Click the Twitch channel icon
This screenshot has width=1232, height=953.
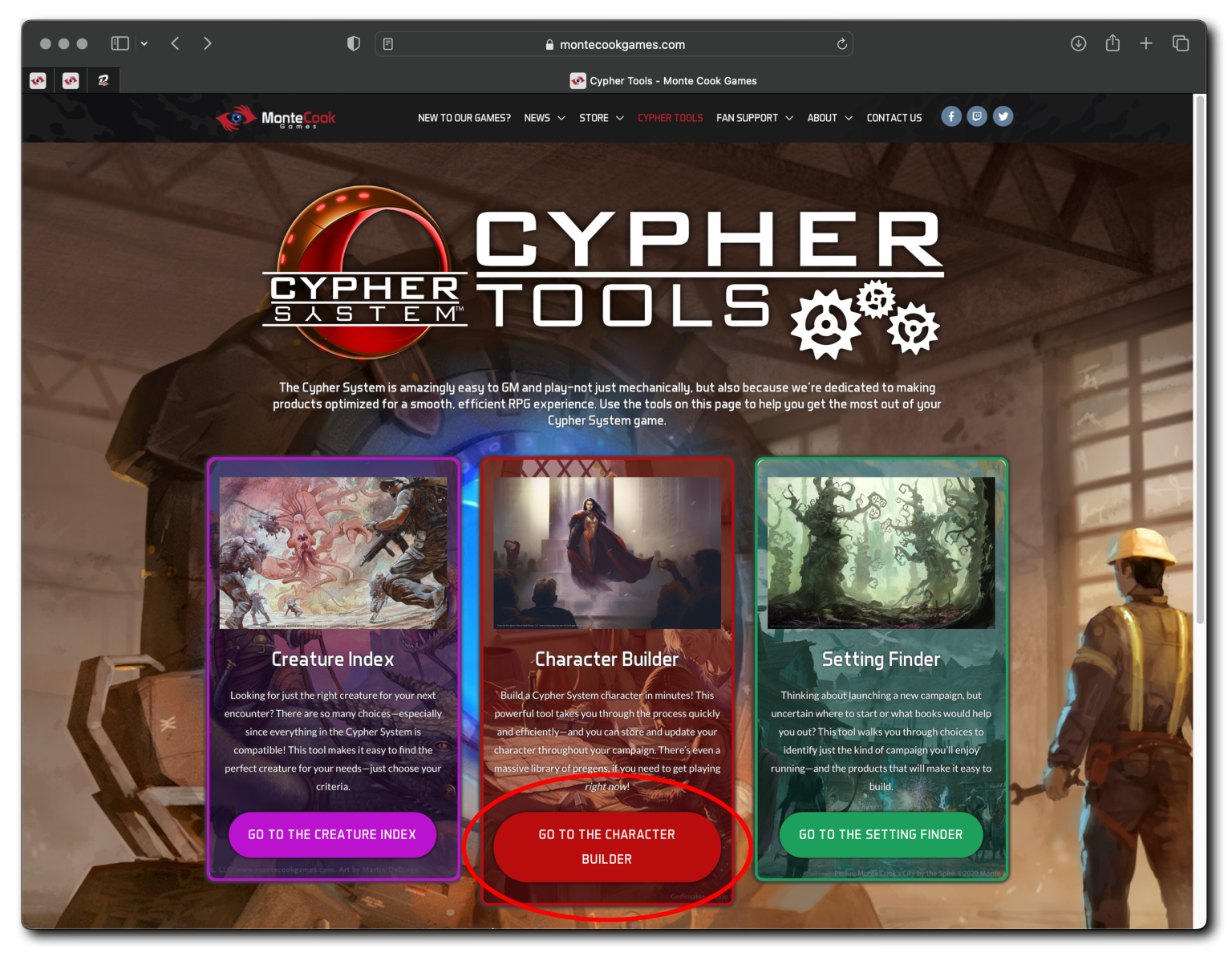[977, 116]
